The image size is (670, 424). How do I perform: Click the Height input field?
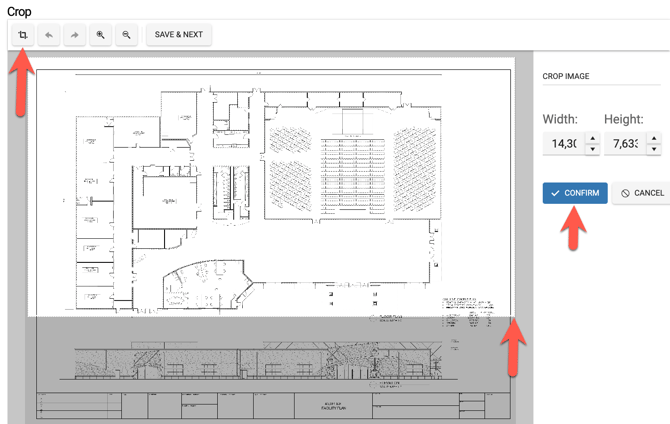[x=624, y=144]
